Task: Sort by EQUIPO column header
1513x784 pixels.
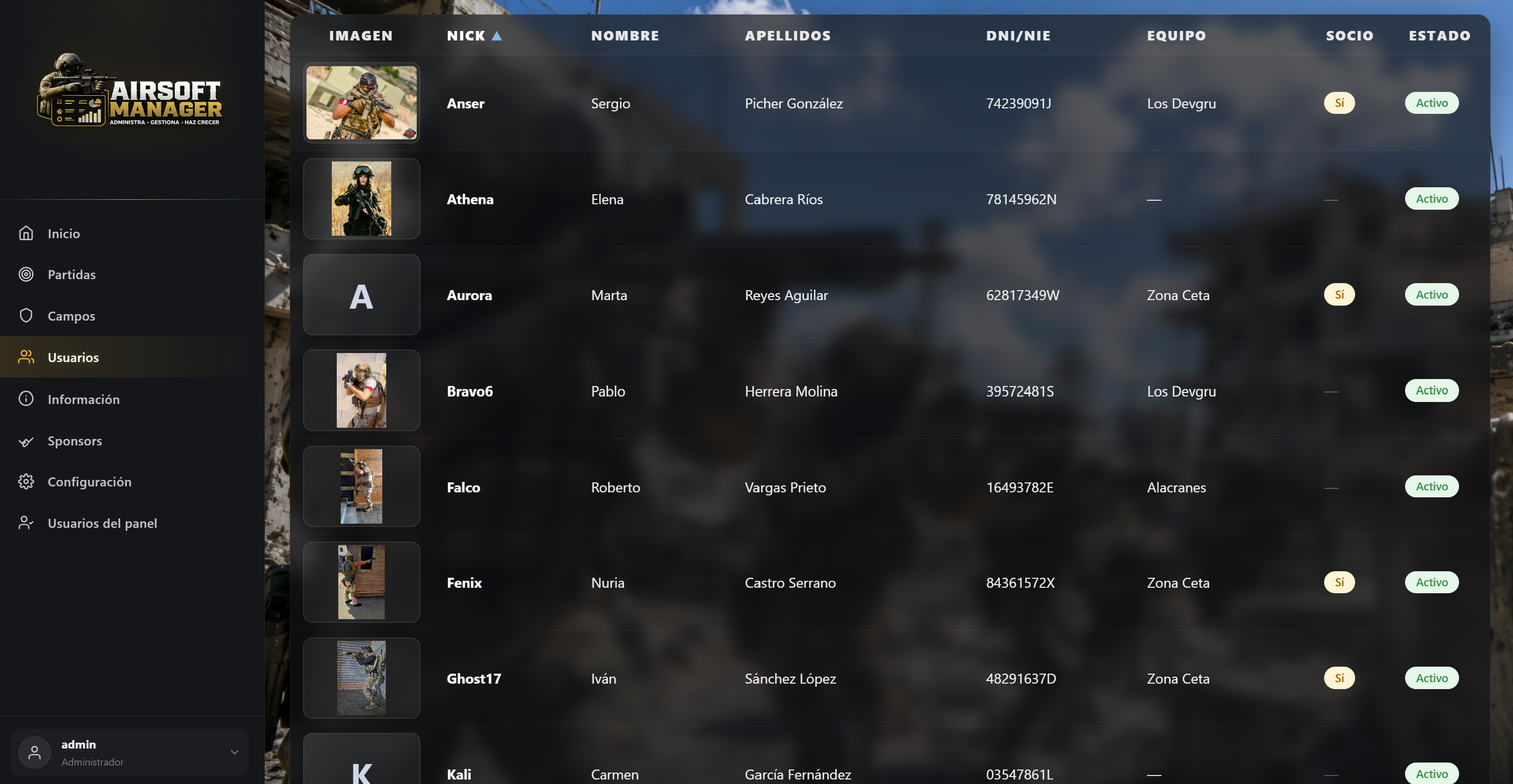Action: pyautogui.click(x=1176, y=36)
